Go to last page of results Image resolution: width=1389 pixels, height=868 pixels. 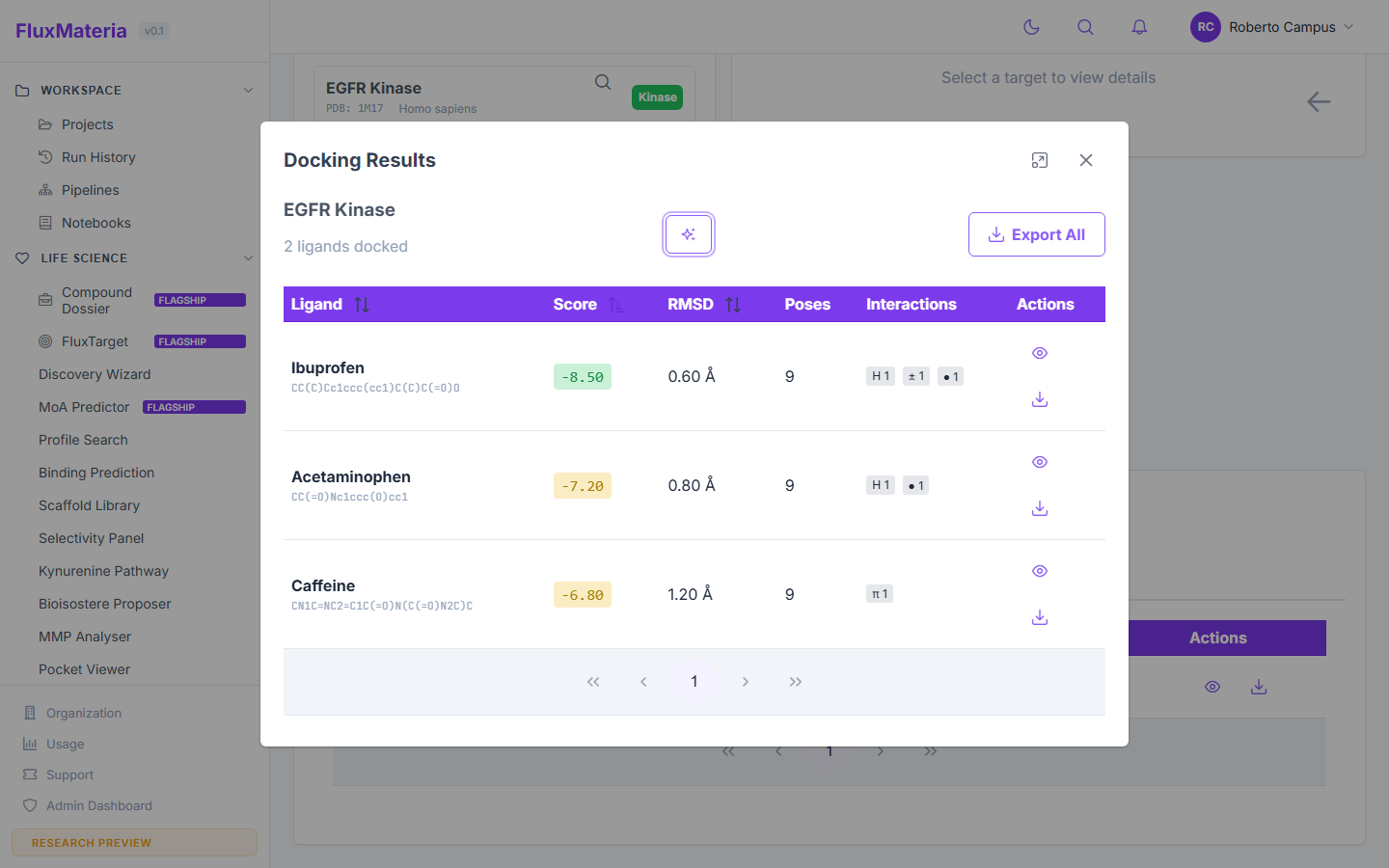tap(796, 682)
